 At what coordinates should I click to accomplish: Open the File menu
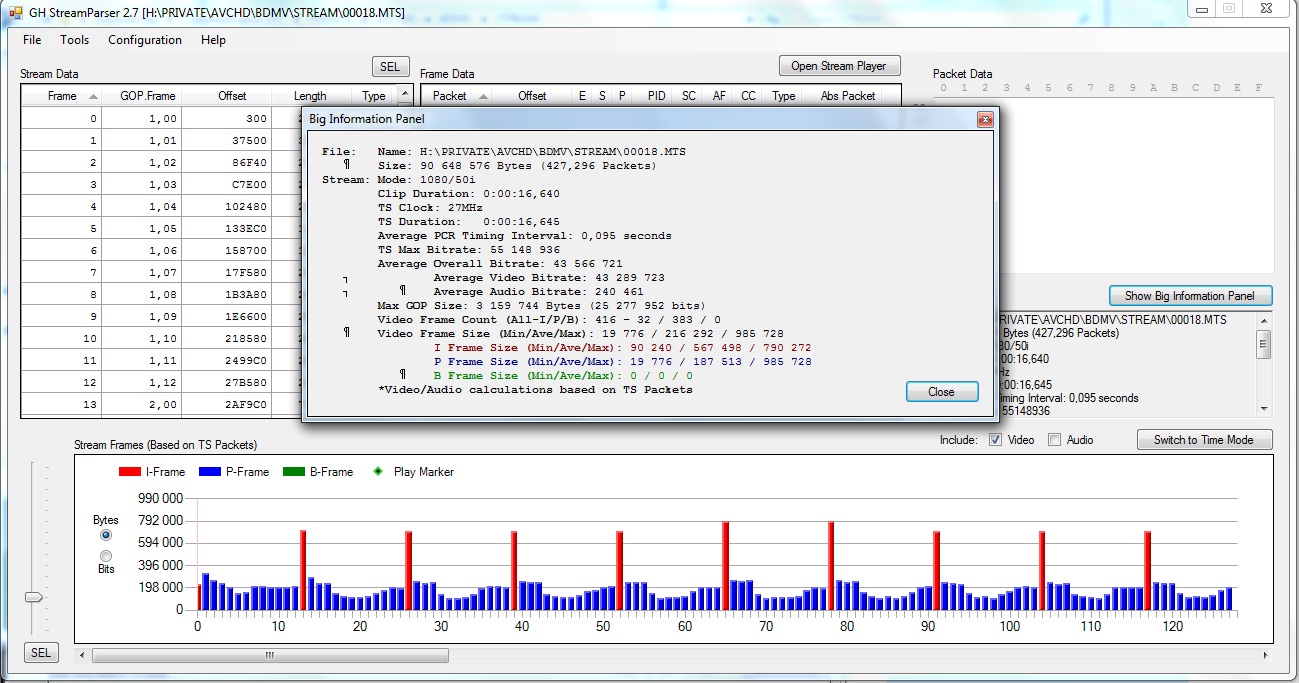coord(32,40)
